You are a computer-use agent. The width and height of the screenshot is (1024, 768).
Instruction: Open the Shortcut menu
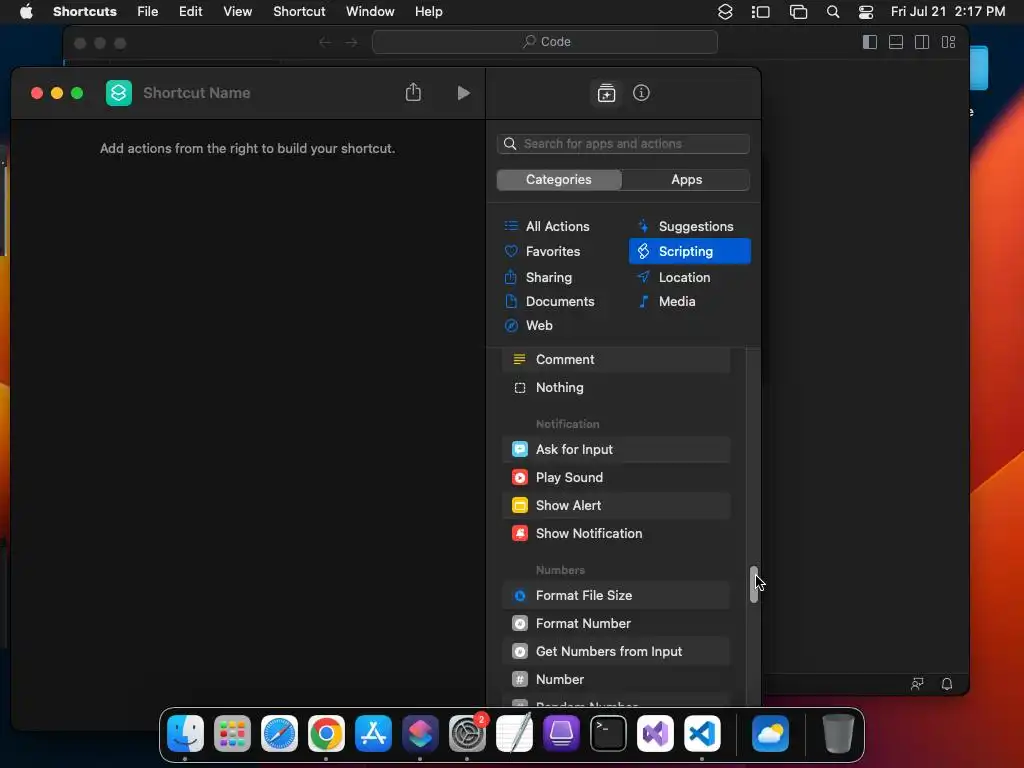299,12
